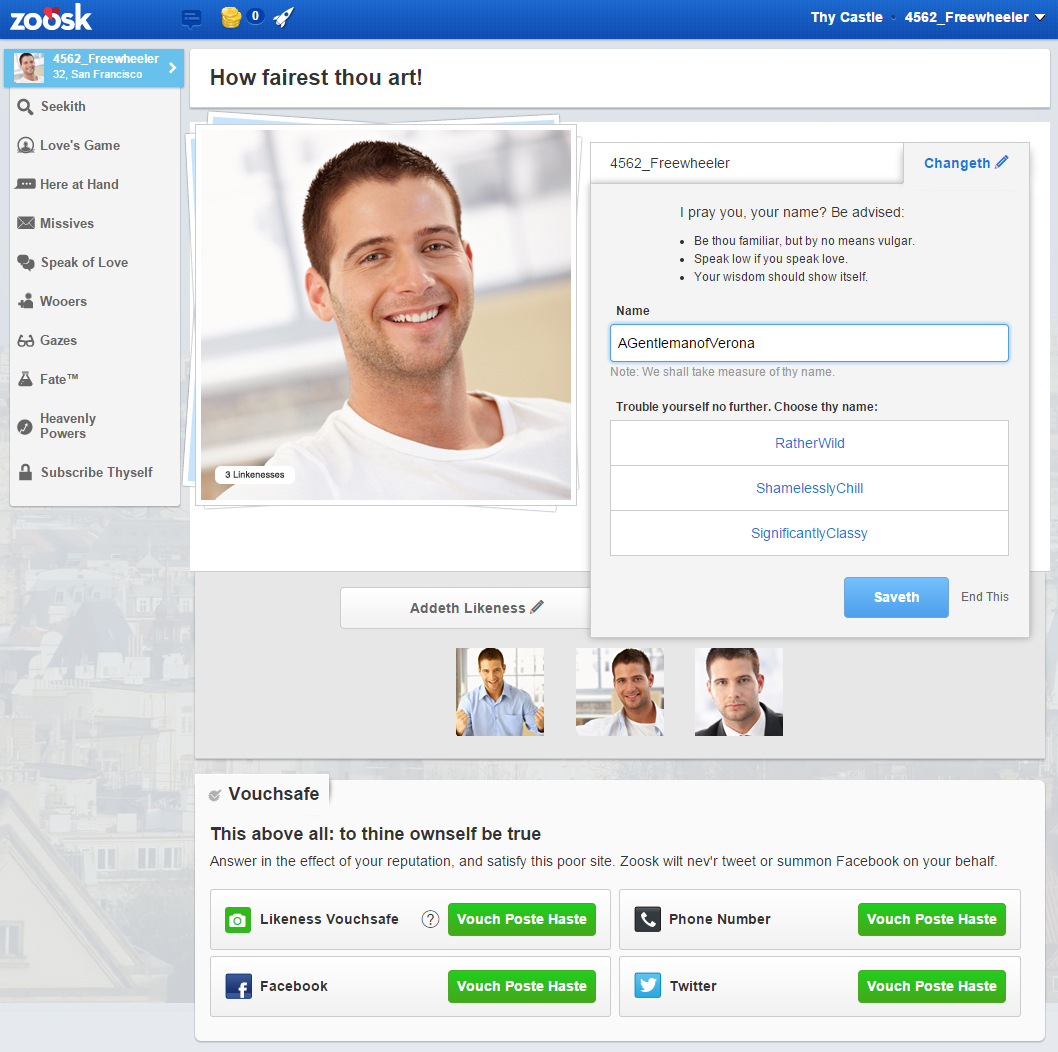1058x1052 pixels.
Task: Open the chat messages icon in top bar
Action: (192, 17)
